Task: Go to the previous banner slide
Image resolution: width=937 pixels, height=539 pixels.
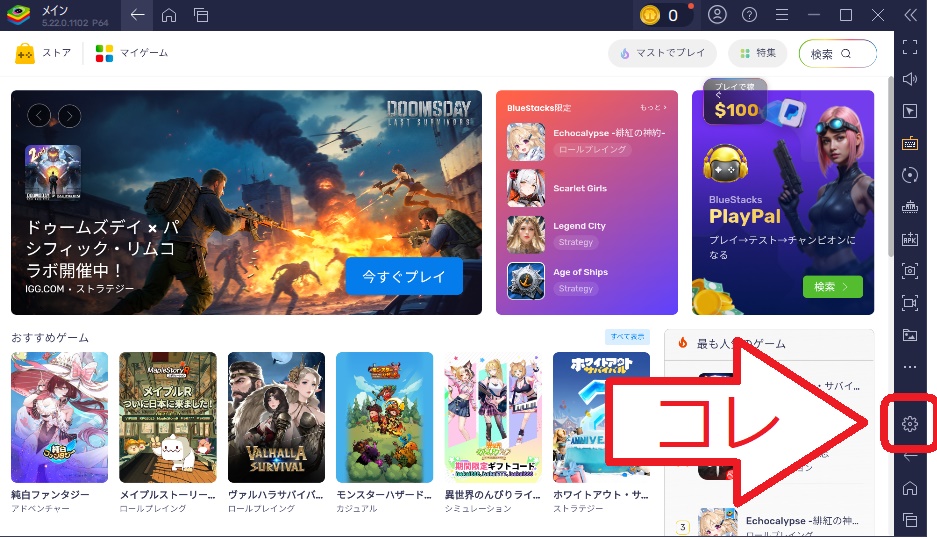Action: [x=39, y=116]
